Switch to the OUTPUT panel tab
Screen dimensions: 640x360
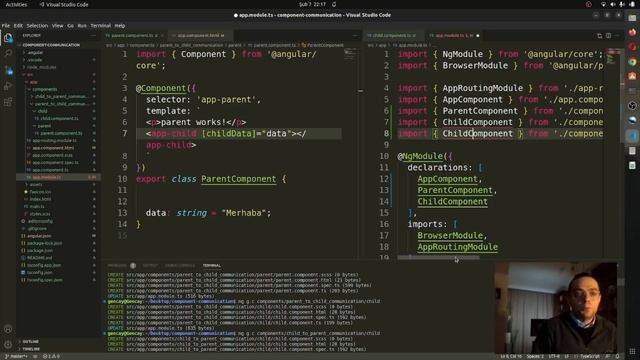pyautogui.click(x=150, y=266)
